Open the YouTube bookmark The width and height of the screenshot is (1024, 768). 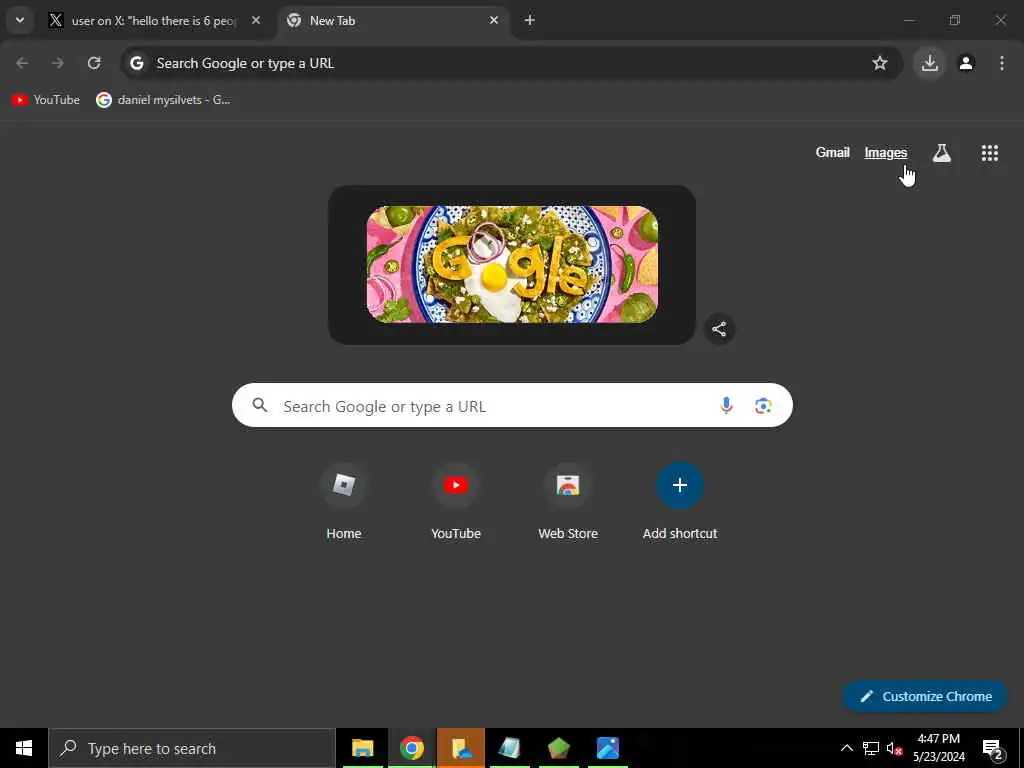pos(46,100)
